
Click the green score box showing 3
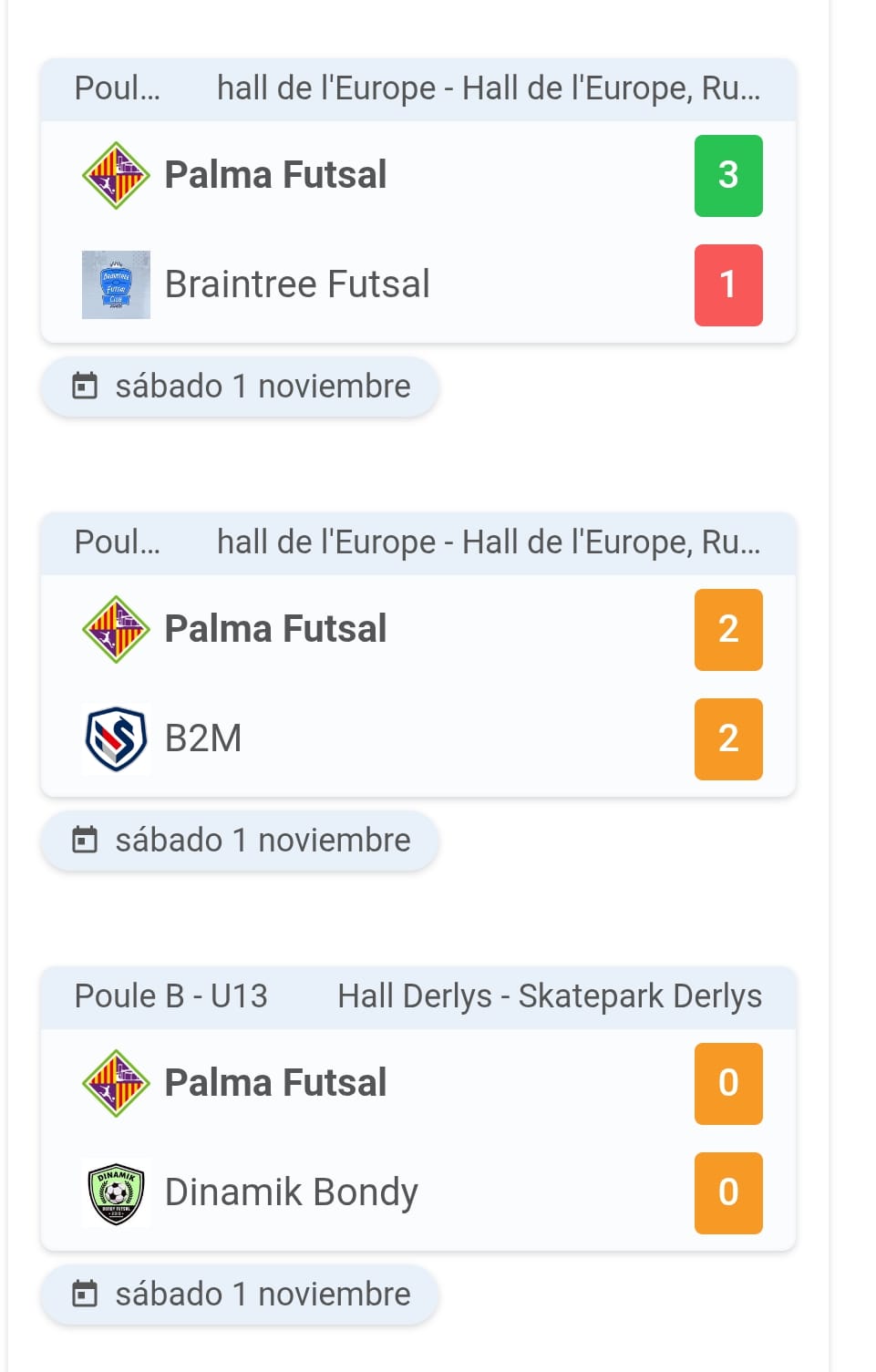(728, 176)
